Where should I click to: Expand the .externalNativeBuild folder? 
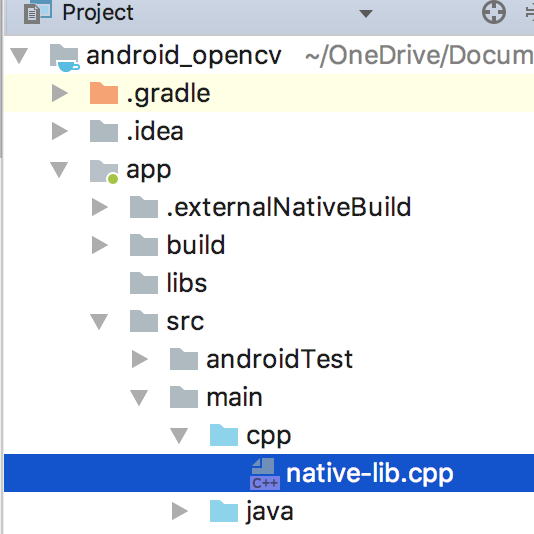pyautogui.click(x=100, y=207)
